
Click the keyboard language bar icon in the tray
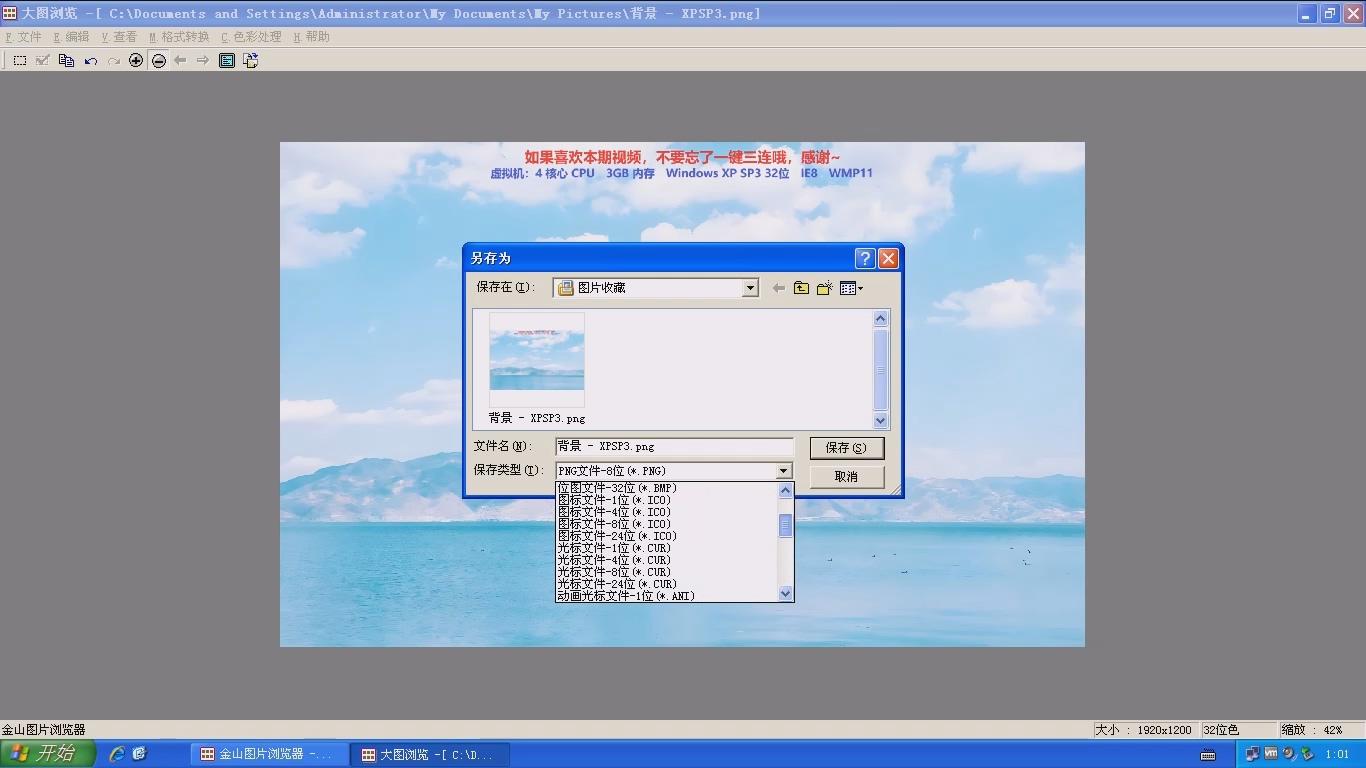click(1208, 754)
